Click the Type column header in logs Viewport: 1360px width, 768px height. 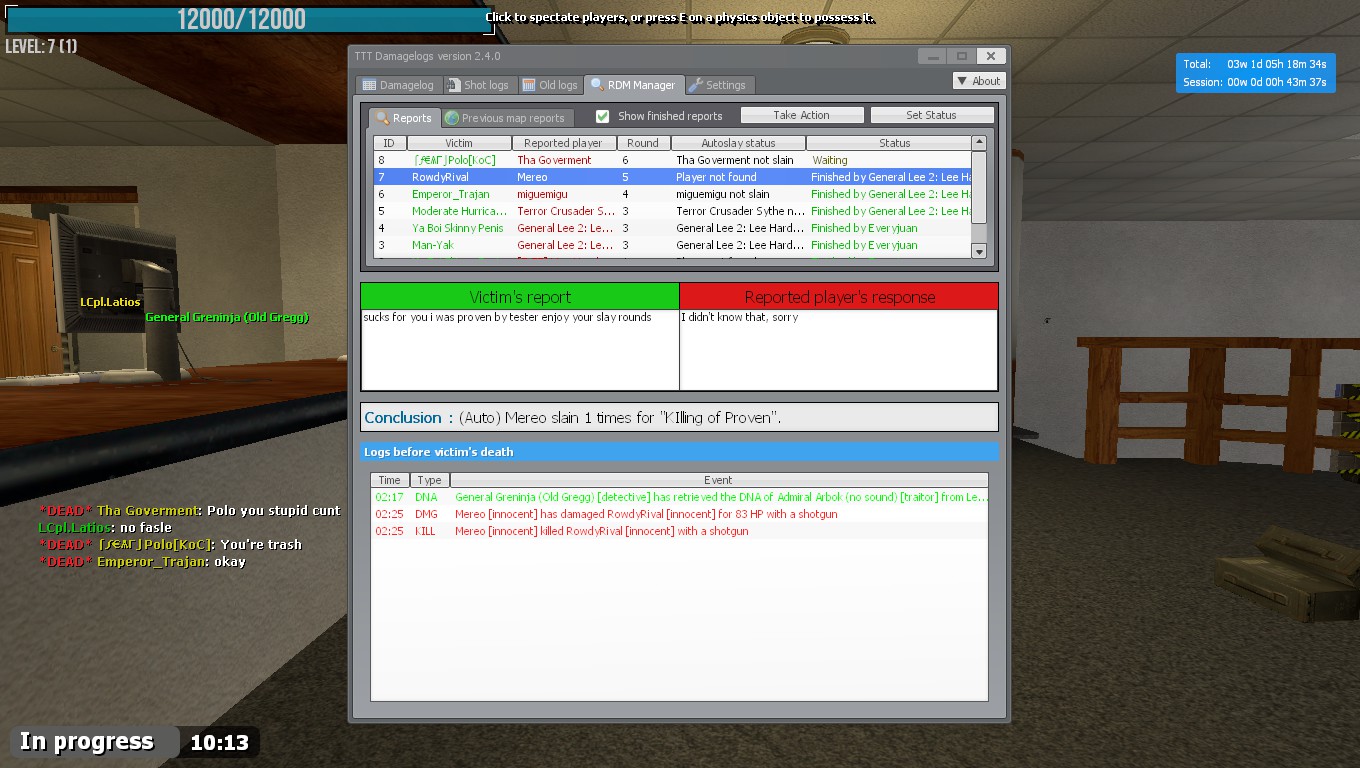(x=429, y=480)
